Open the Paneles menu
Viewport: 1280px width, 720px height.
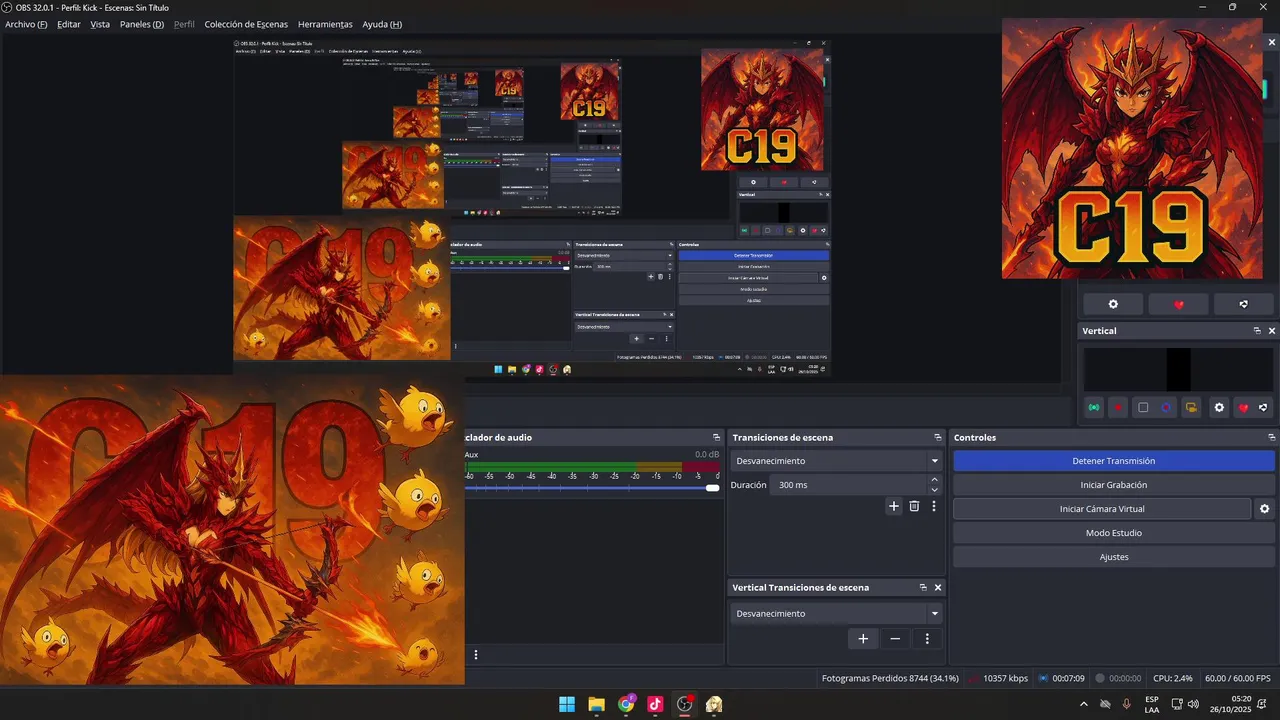tap(142, 24)
